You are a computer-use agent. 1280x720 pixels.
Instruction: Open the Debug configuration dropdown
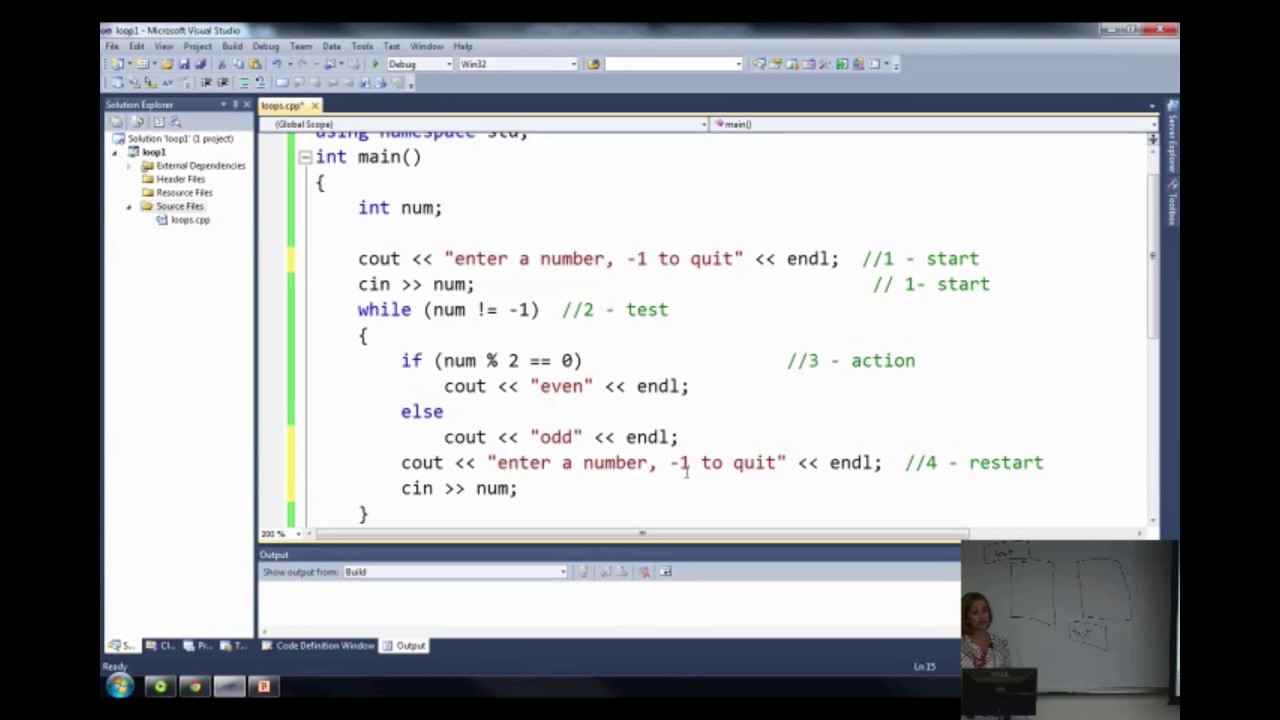pos(448,64)
